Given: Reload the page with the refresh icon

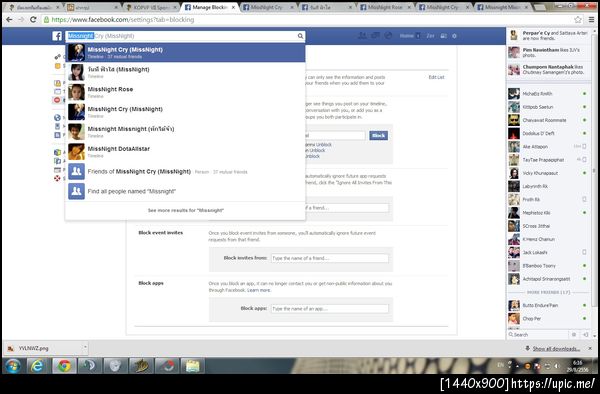Looking at the screenshot, I should point(33,20).
